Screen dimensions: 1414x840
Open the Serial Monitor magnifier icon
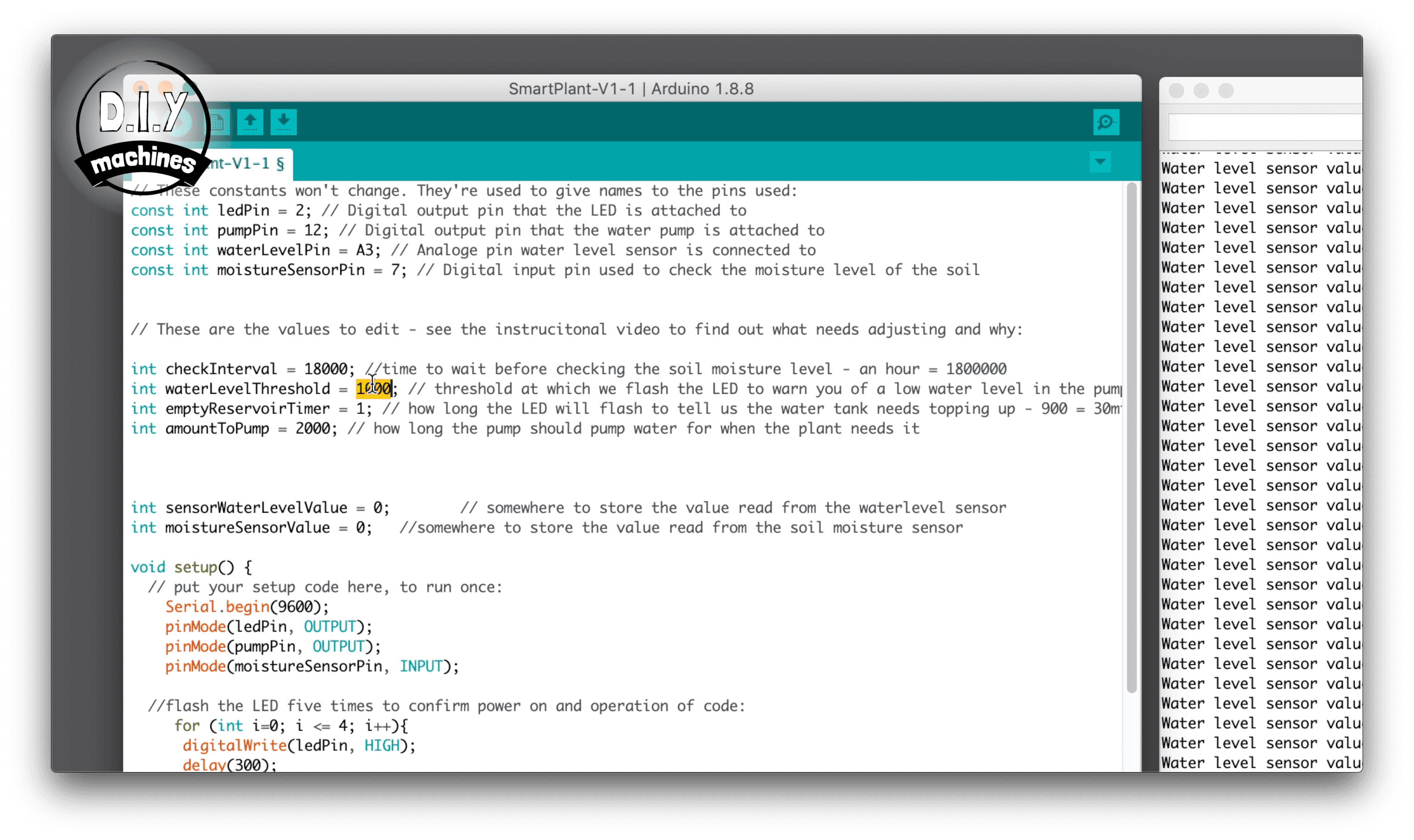pyautogui.click(x=1105, y=122)
